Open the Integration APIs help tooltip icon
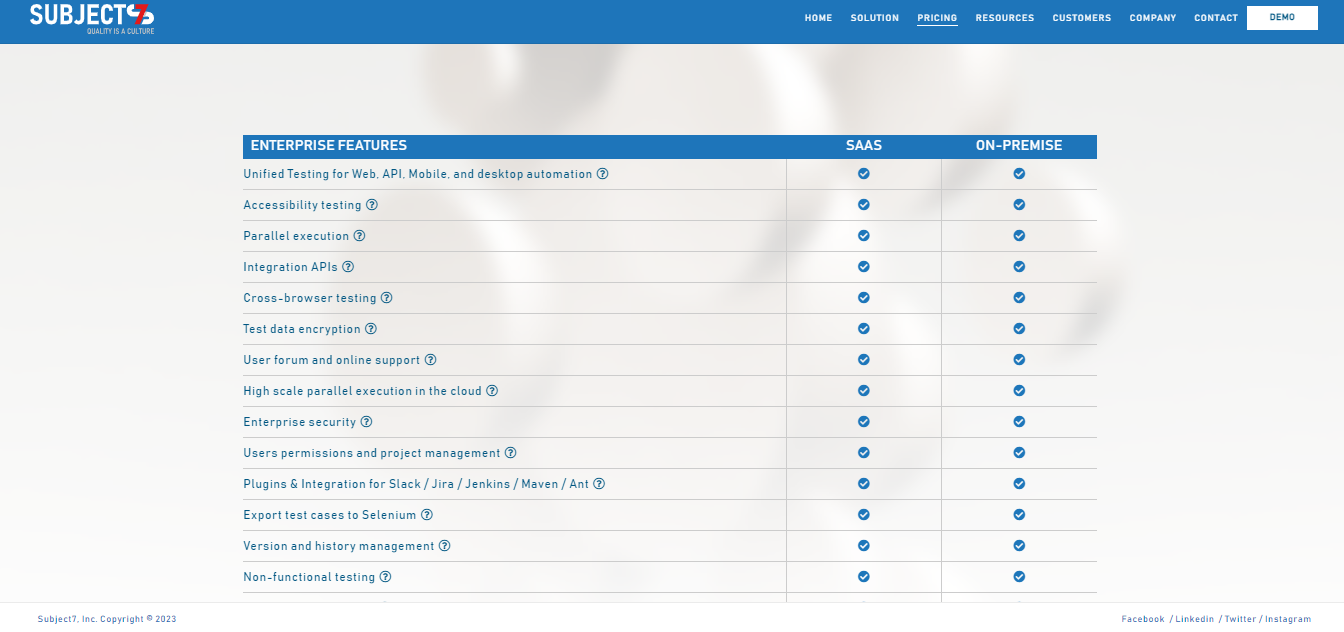The height and width of the screenshot is (632, 1344). pyautogui.click(x=348, y=267)
